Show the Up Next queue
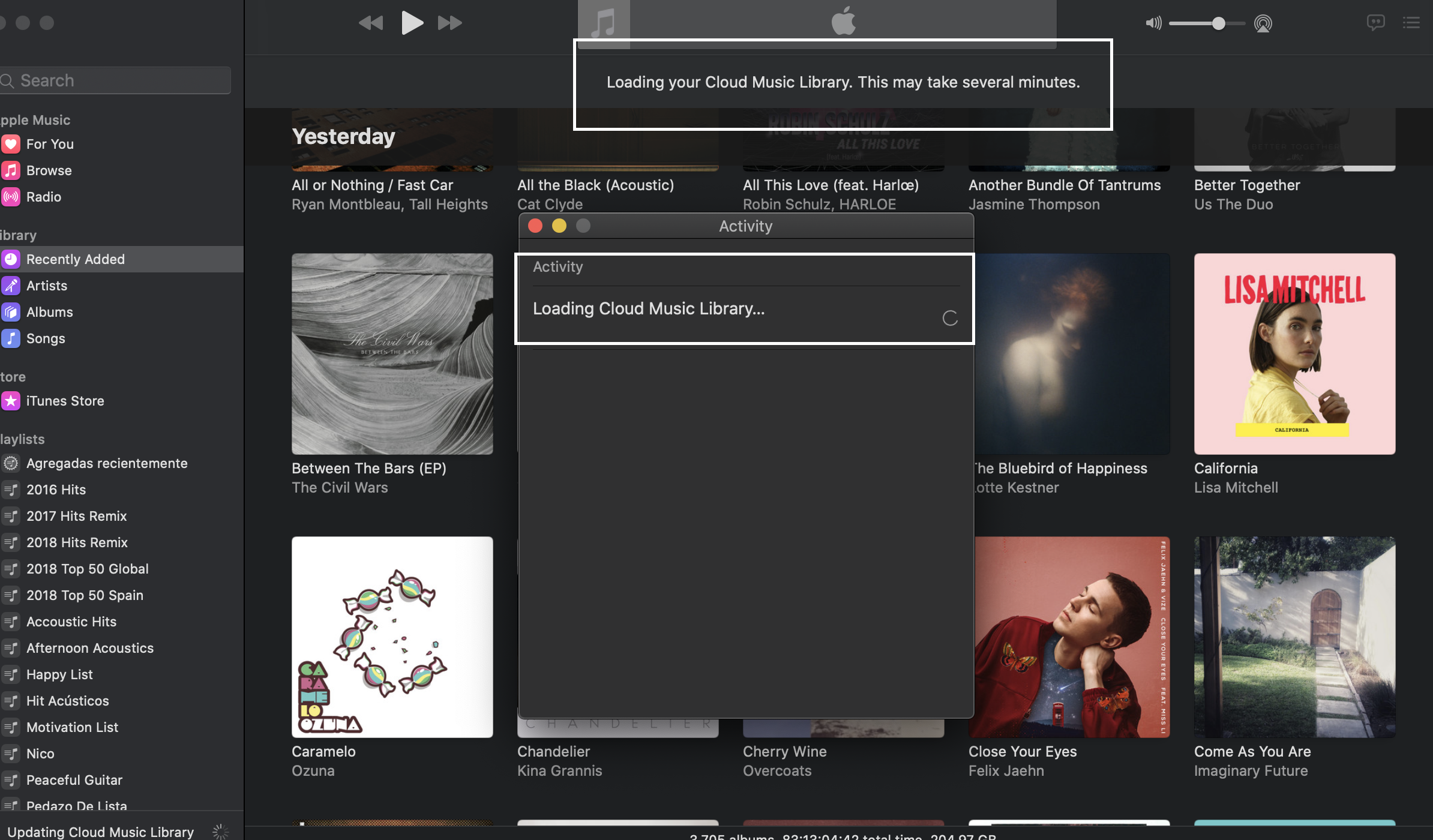Image resolution: width=1433 pixels, height=840 pixels. (x=1411, y=22)
